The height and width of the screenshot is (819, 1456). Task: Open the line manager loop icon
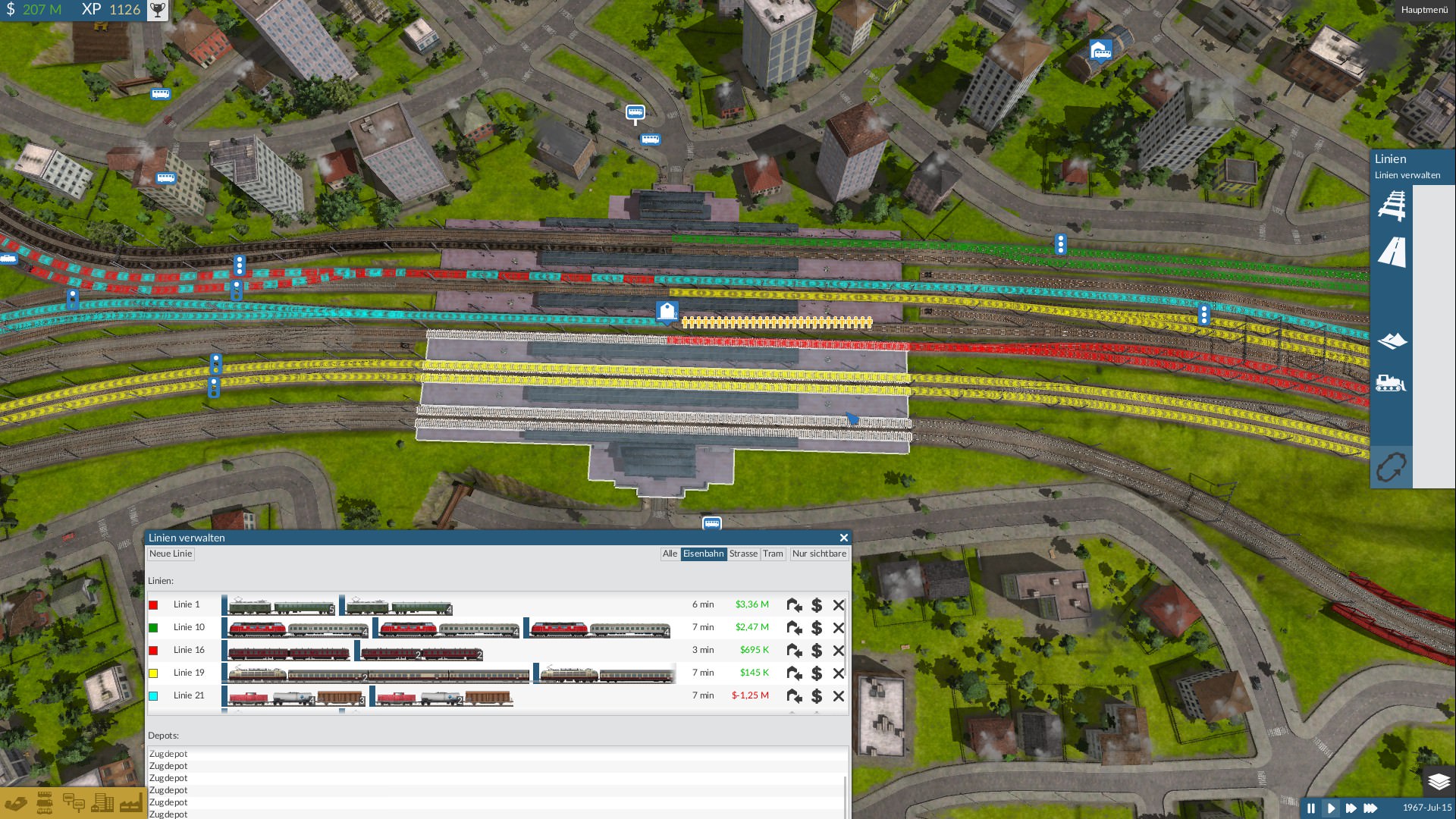pos(1392,467)
